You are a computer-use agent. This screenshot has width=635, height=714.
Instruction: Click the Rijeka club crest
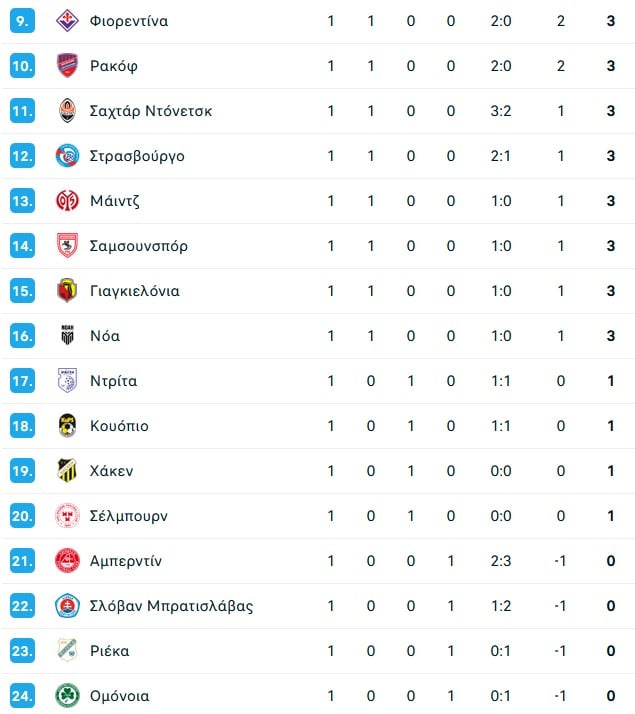[67, 651]
